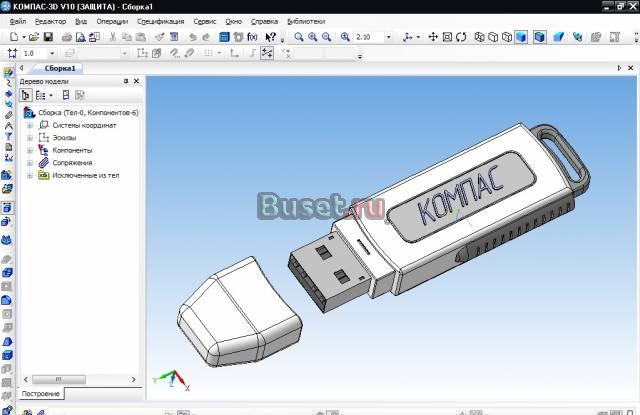Screen dimensions: 640x415
Task: Click the grid dropdown arrow in second toolbar
Action: pos(219,53)
